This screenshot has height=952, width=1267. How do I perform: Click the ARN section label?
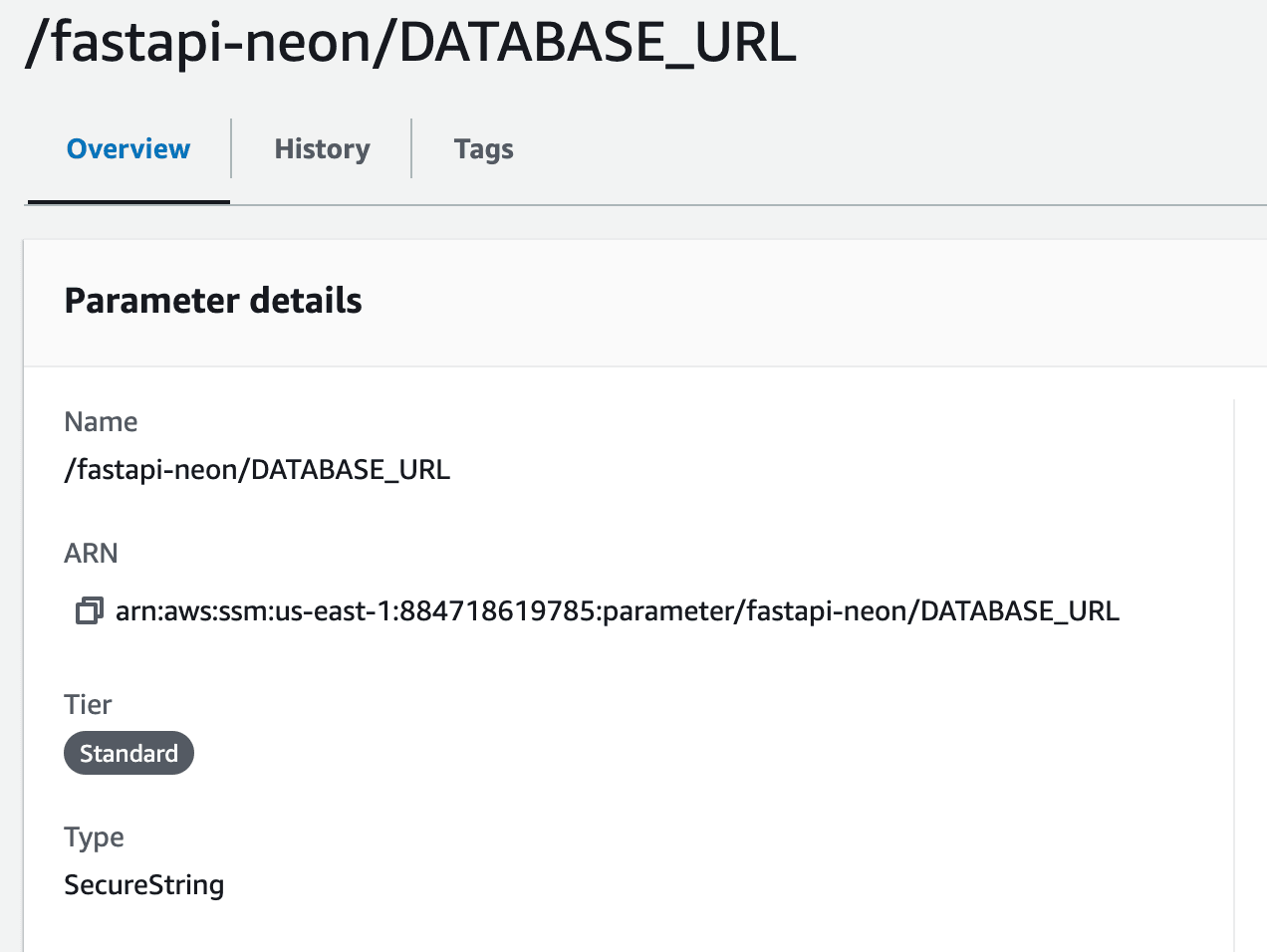(91, 553)
